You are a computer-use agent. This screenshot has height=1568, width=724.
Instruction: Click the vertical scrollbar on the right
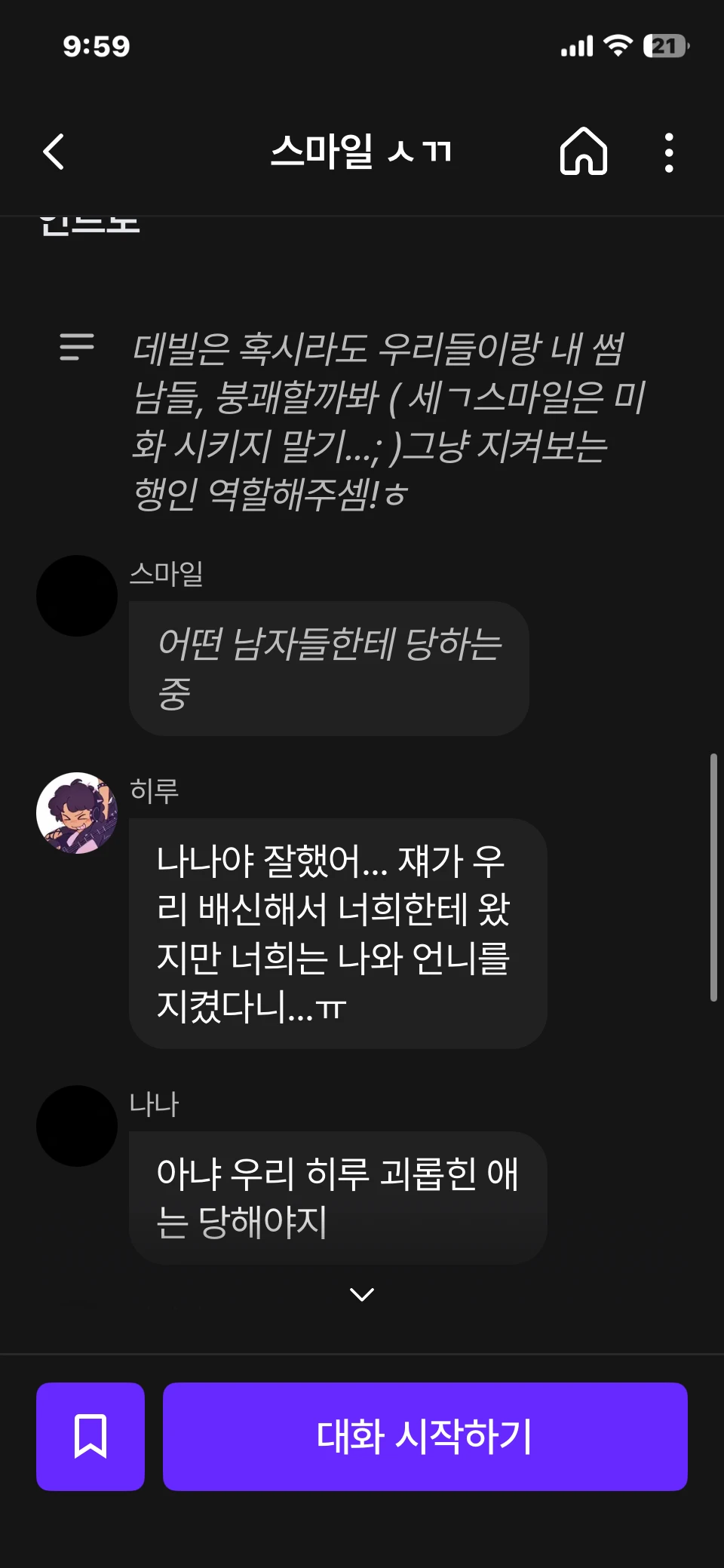pos(713,877)
